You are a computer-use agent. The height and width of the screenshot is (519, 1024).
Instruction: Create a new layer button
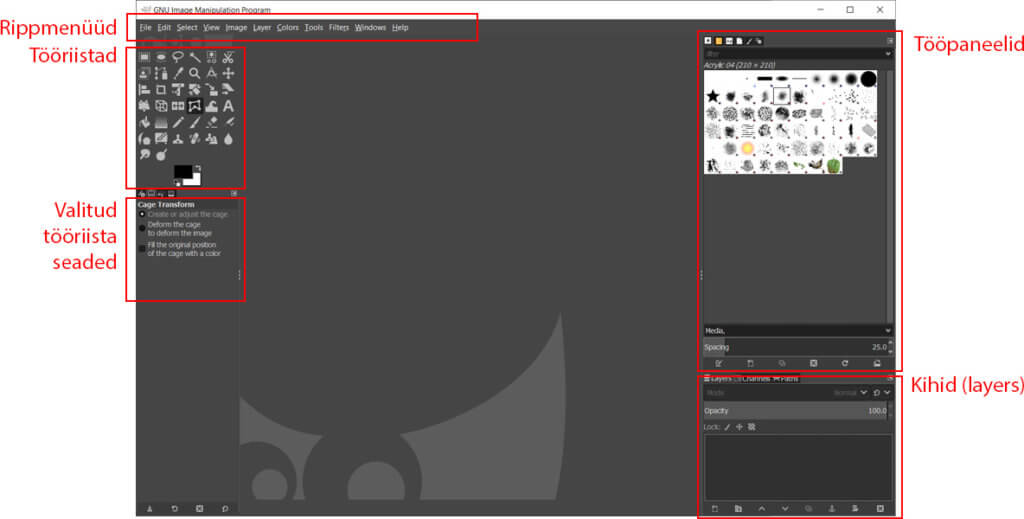coord(714,509)
